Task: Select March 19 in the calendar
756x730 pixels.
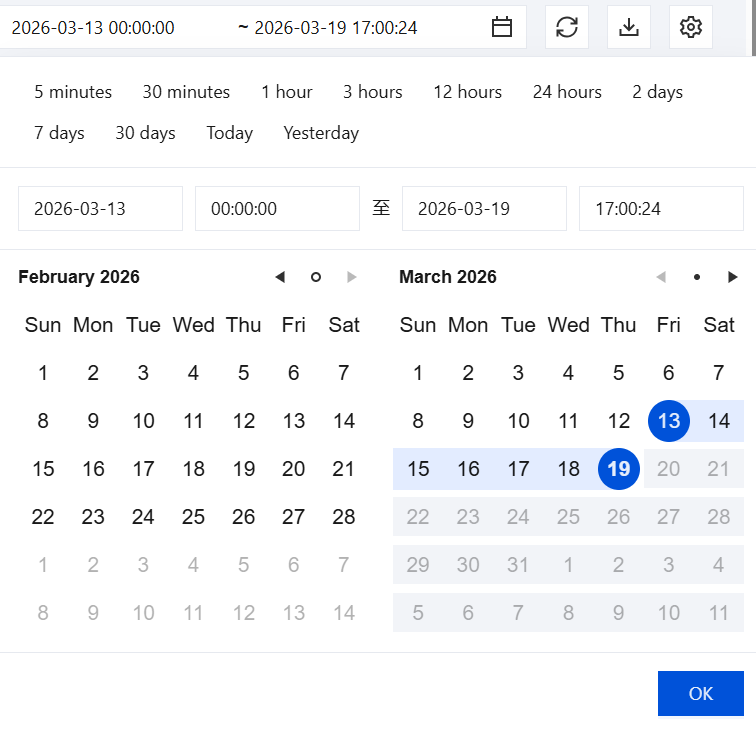Action: pyautogui.click(x=619, y=469)
